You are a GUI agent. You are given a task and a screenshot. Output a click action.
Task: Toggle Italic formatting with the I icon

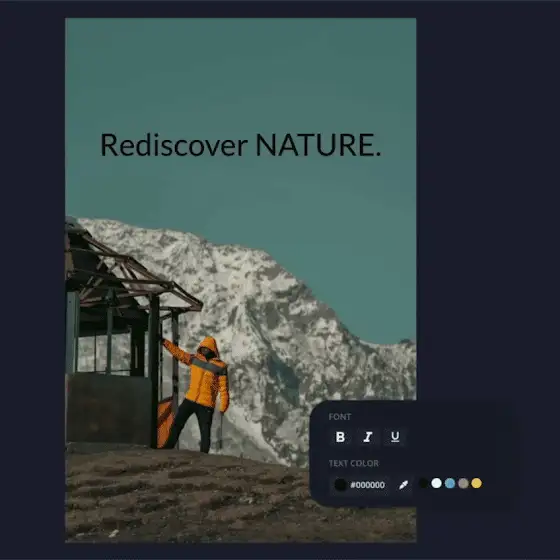(368, 437)
